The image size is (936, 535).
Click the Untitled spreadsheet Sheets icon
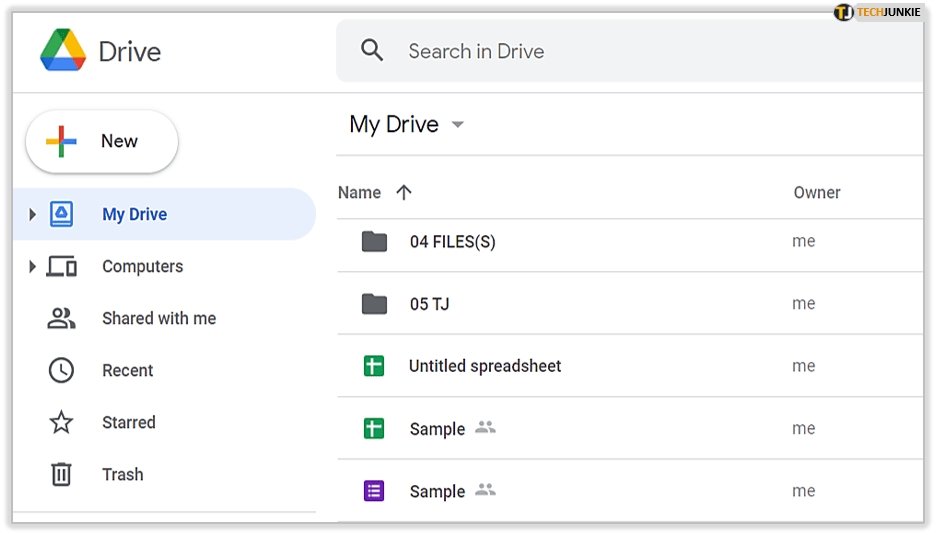[374, 366]
